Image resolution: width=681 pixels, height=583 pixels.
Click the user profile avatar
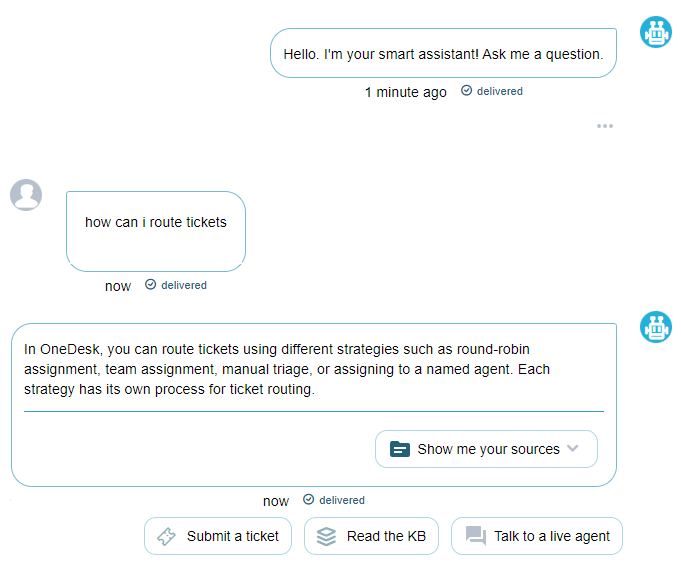(26, 195)
